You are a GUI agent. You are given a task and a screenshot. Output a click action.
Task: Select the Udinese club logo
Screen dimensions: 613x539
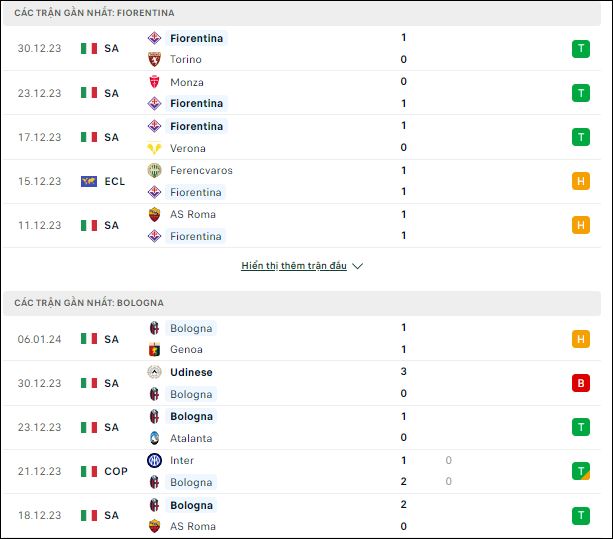click(x=154, y=372)
